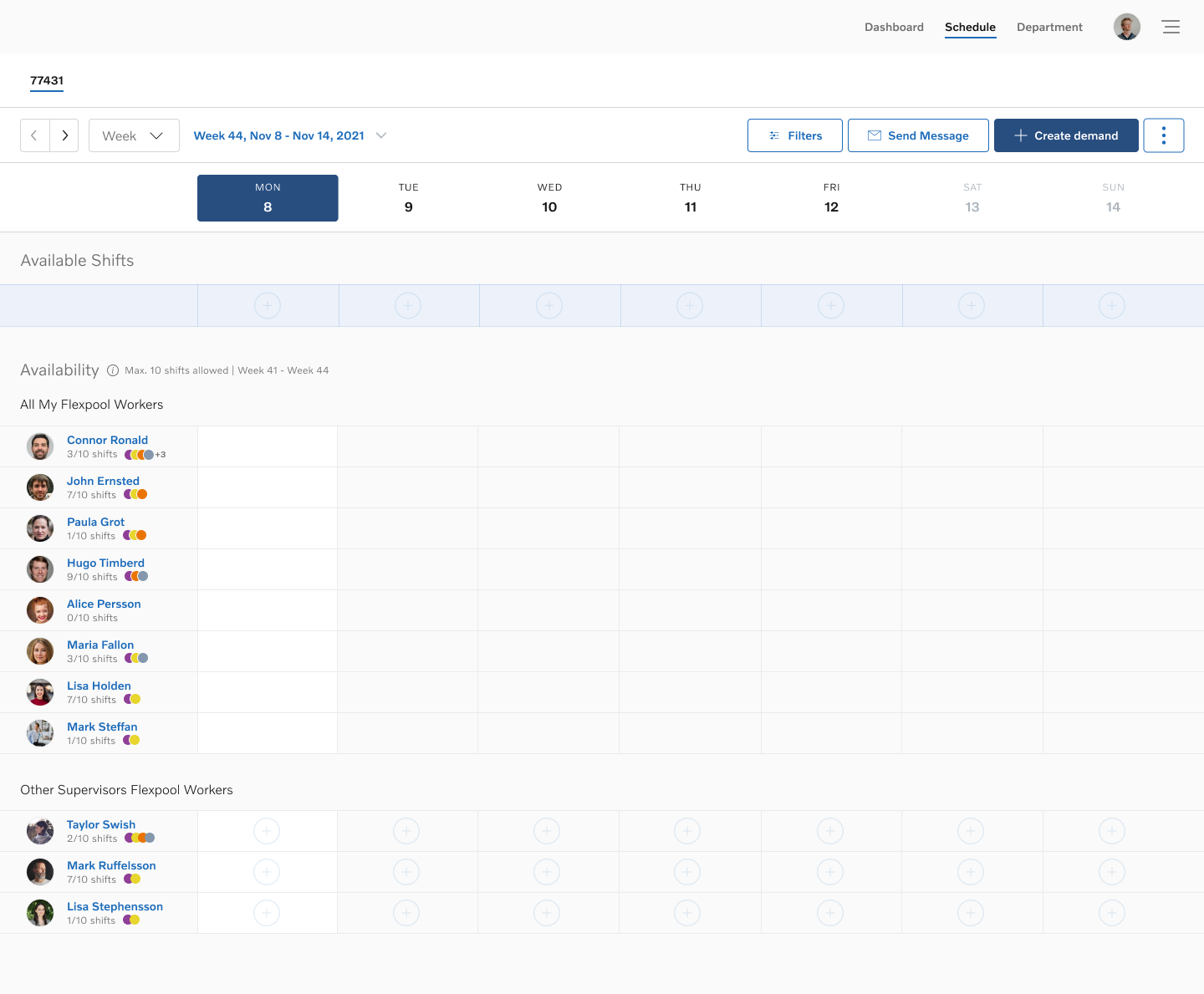Open Paula Grot's profile link
This screenshot has height=994, width=1204.
[95, 522]
